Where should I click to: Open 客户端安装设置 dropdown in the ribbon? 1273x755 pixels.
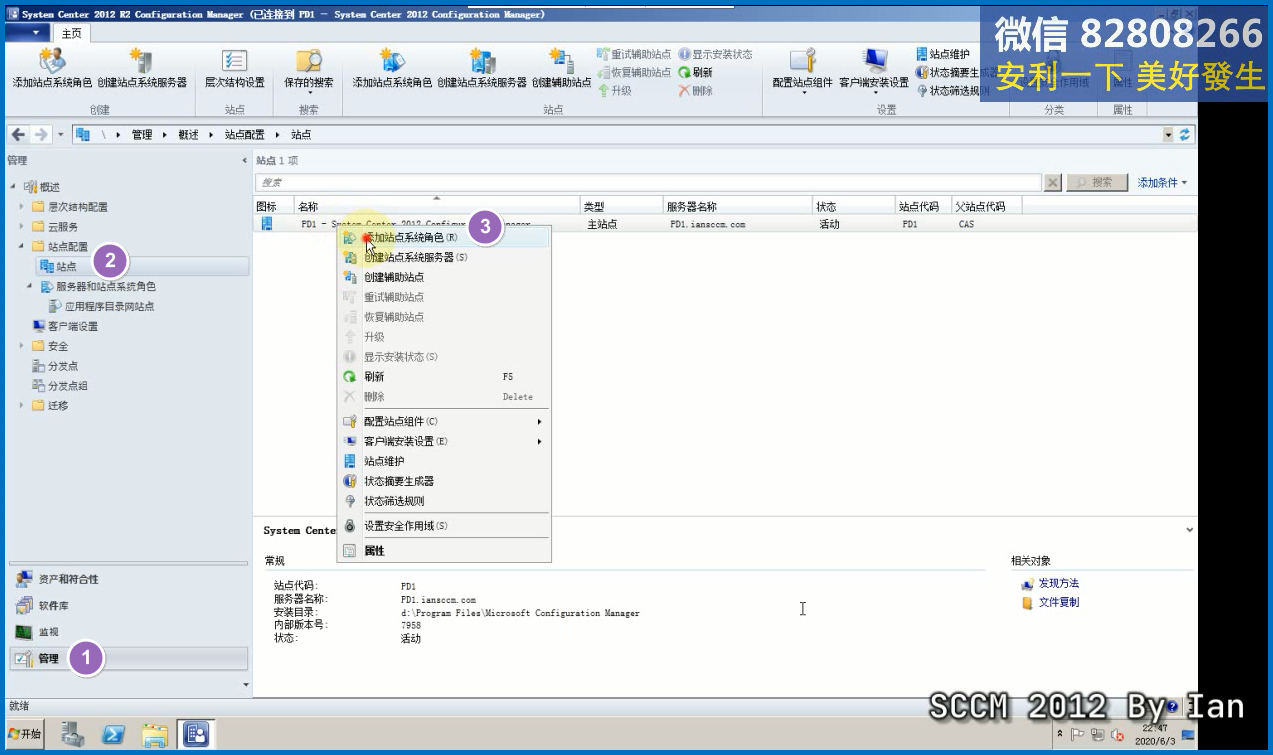tap(874, 70)
